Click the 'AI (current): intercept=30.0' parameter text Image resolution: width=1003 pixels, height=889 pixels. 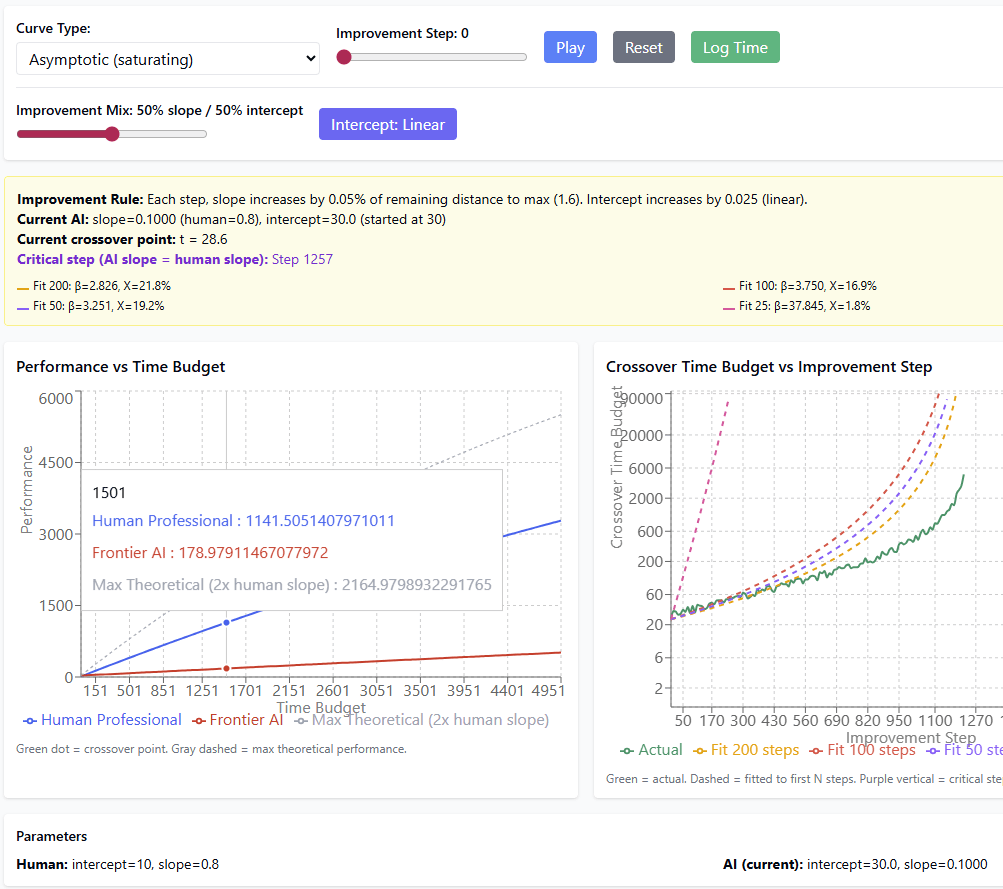tap(855, 865)
